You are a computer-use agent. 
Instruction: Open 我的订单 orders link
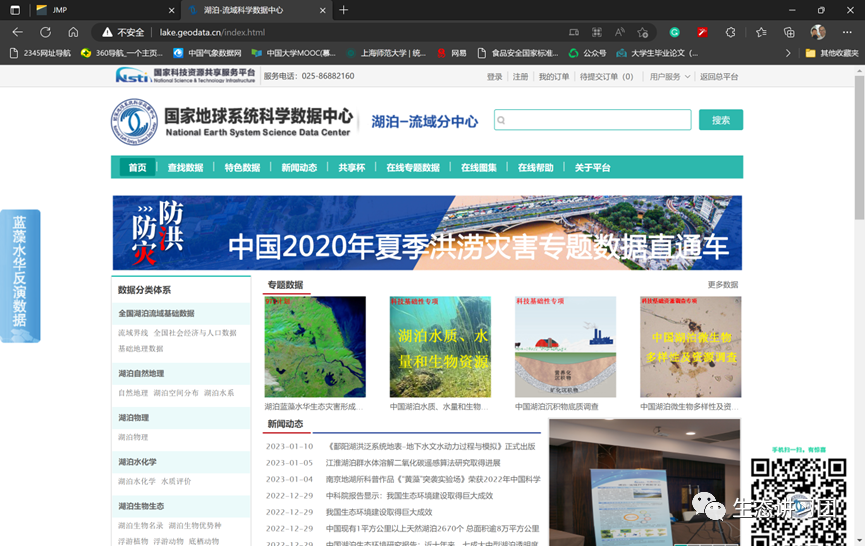(x=554, y=77)
